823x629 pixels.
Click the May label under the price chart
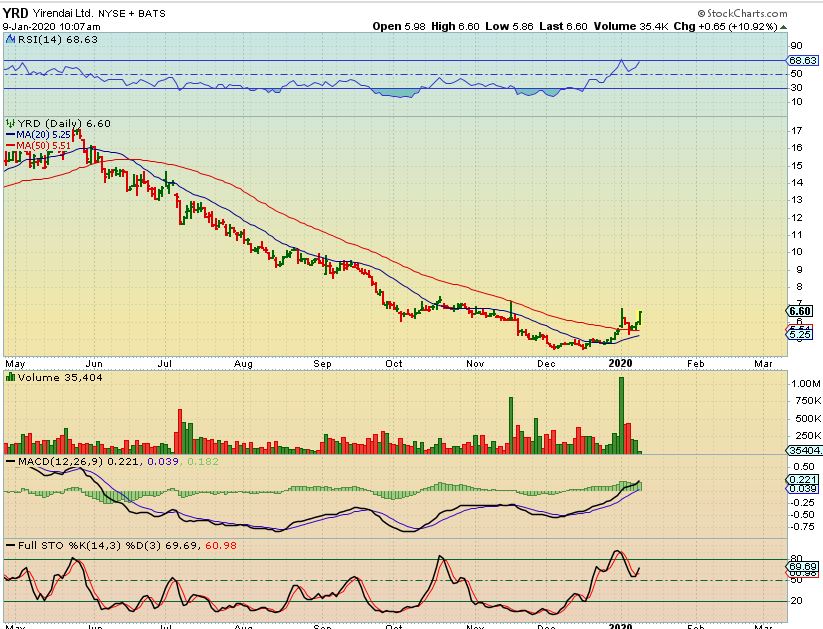point(15,363)
